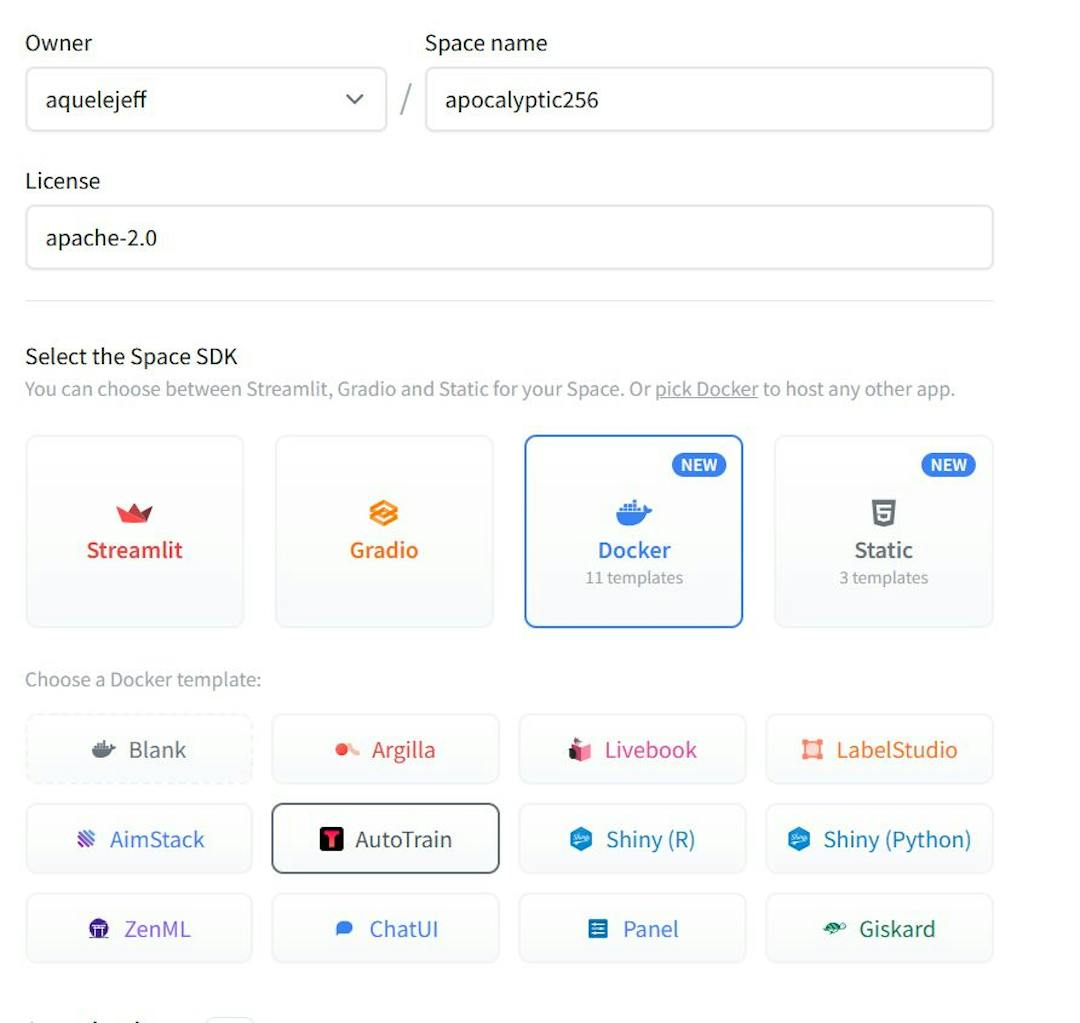
Task: Select the ZenML template icon
Action: 99,928
